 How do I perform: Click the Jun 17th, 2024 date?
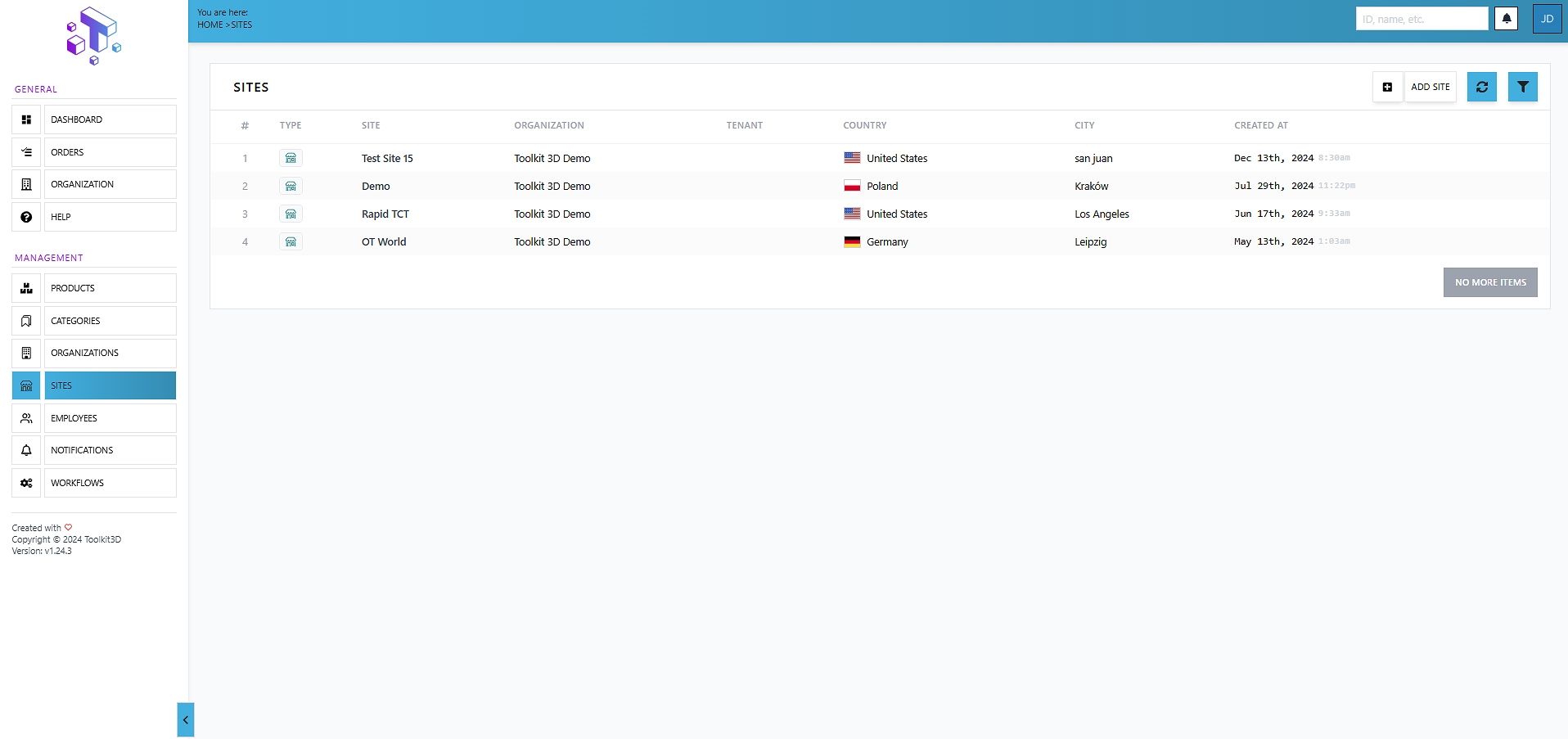pos(1273,214)
